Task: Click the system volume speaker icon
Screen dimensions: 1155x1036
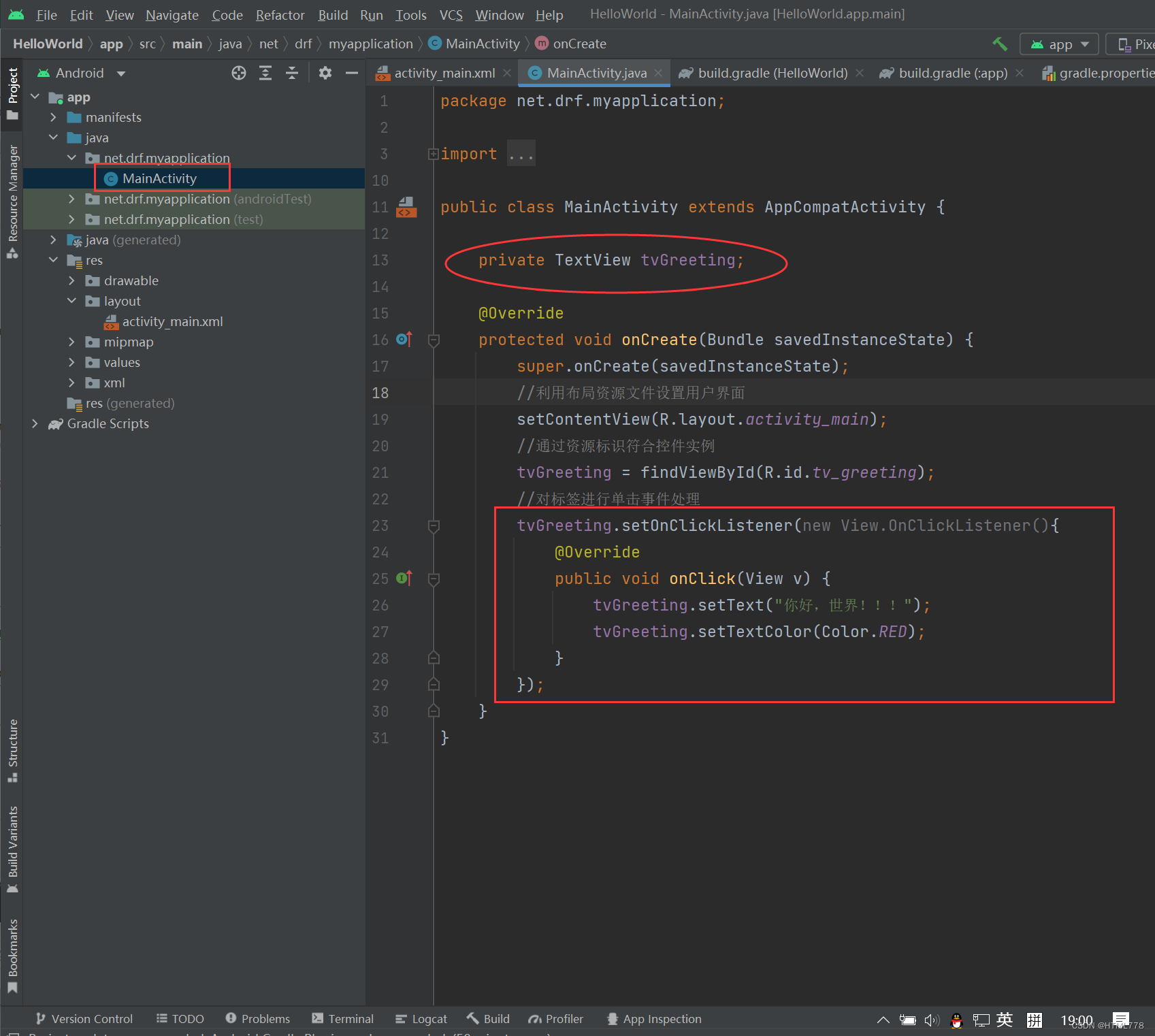Action: (x=932, y=1020)
